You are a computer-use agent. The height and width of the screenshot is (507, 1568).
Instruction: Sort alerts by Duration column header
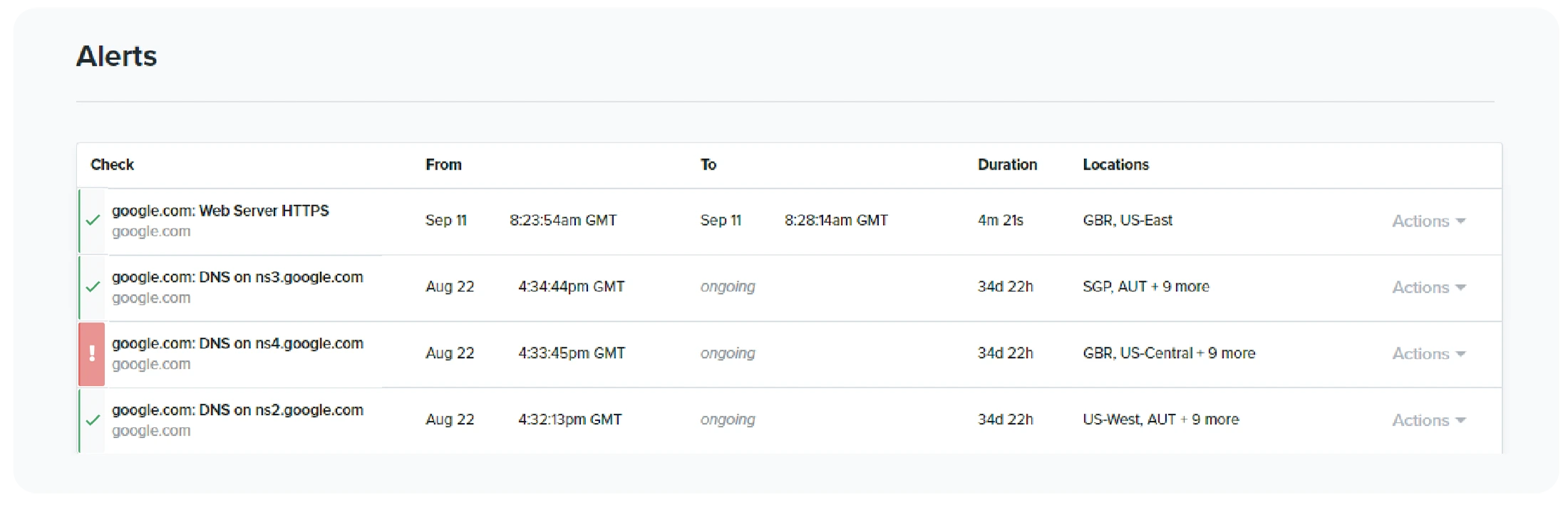[1007, 164]
